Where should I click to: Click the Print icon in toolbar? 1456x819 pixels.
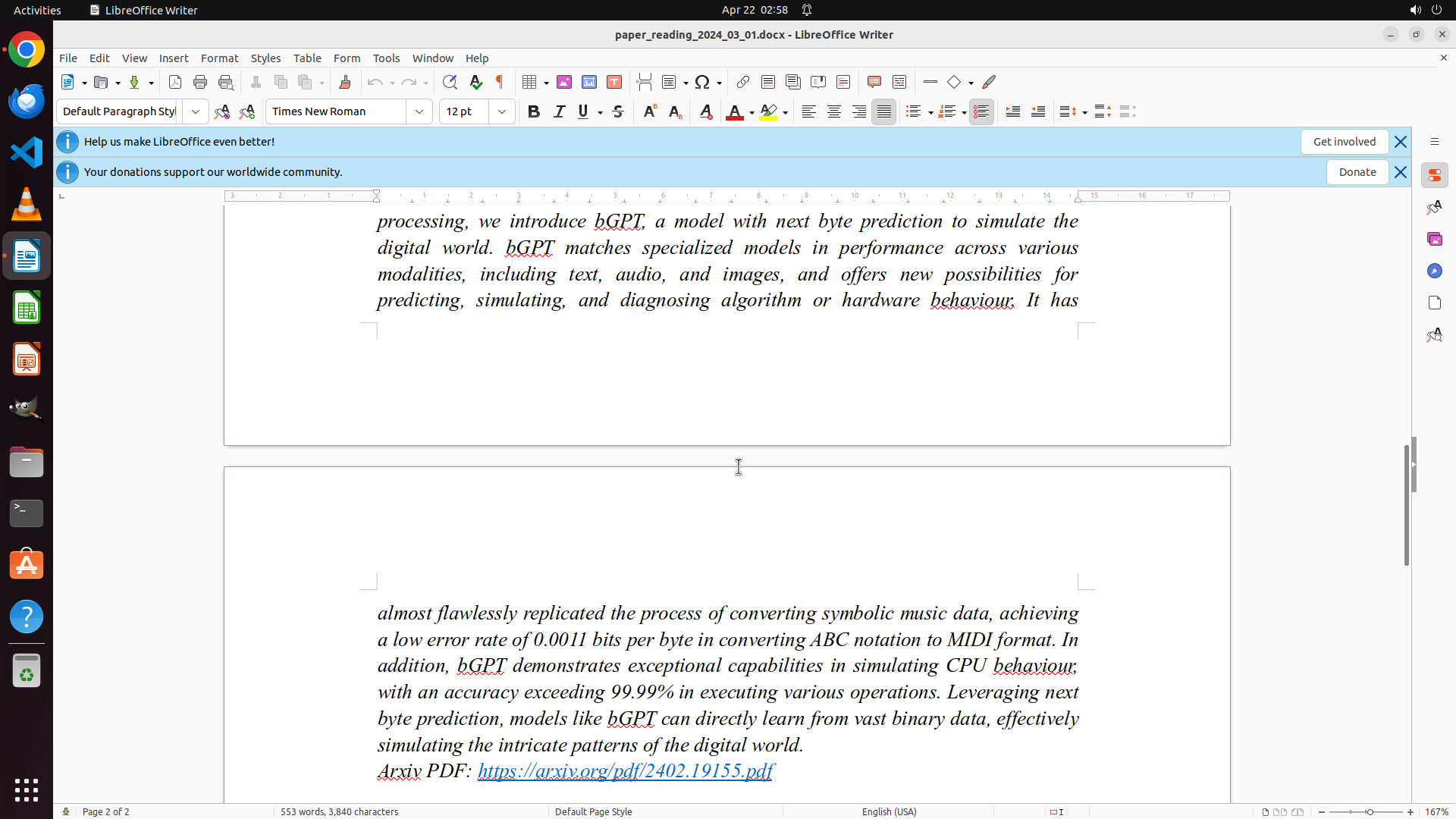click(x=200, y=82)
